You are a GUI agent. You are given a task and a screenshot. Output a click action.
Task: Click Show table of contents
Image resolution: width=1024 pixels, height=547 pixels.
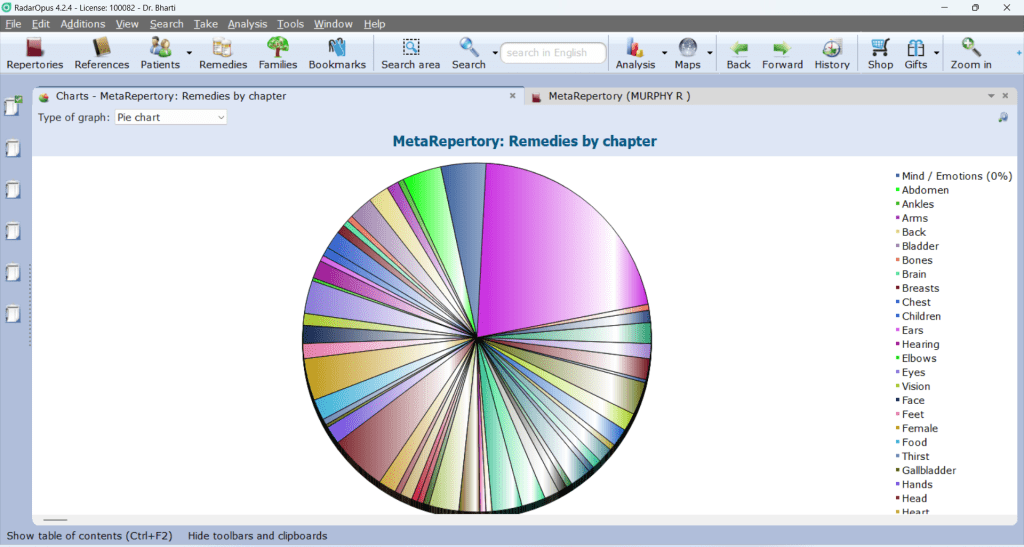(89, 536)
